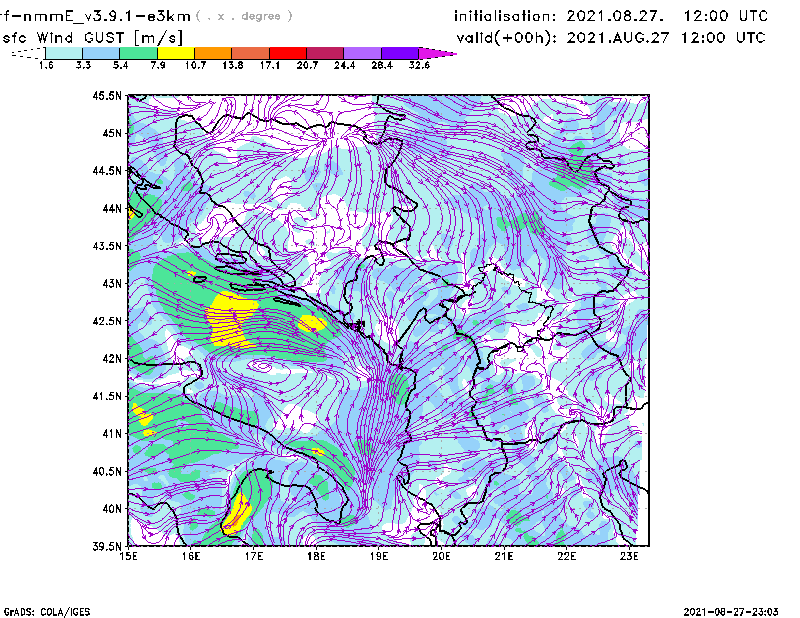The width and height of the screenshot is (800, 618).
Task: Click the legend value 17.1
Action: click(x=270, y=65)
